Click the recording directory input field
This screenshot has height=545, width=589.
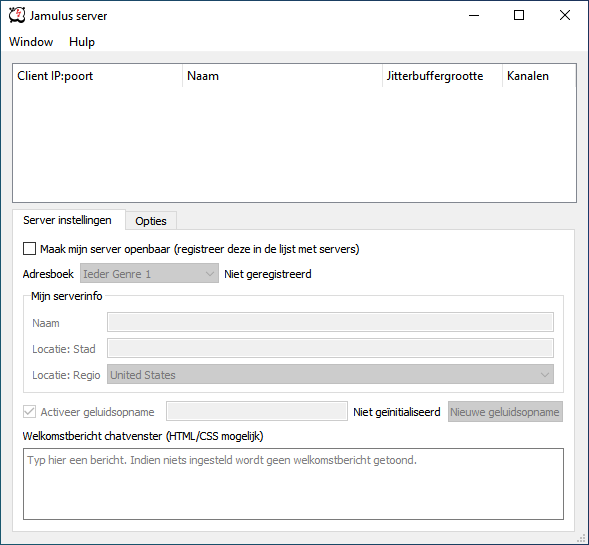point(257,411)
